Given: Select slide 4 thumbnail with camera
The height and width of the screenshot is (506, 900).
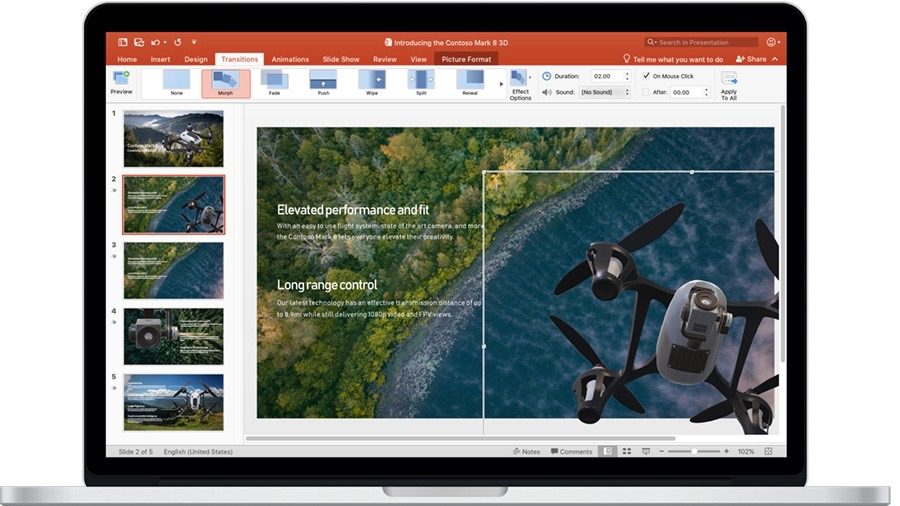Looking at the screenshot, I should pos(173,336).
